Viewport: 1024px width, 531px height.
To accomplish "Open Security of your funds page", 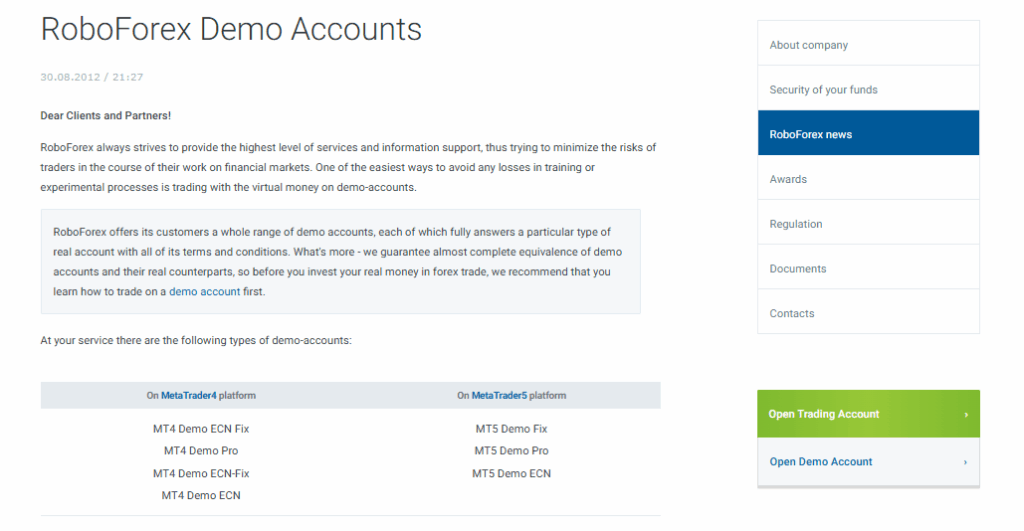I will 868,89.
